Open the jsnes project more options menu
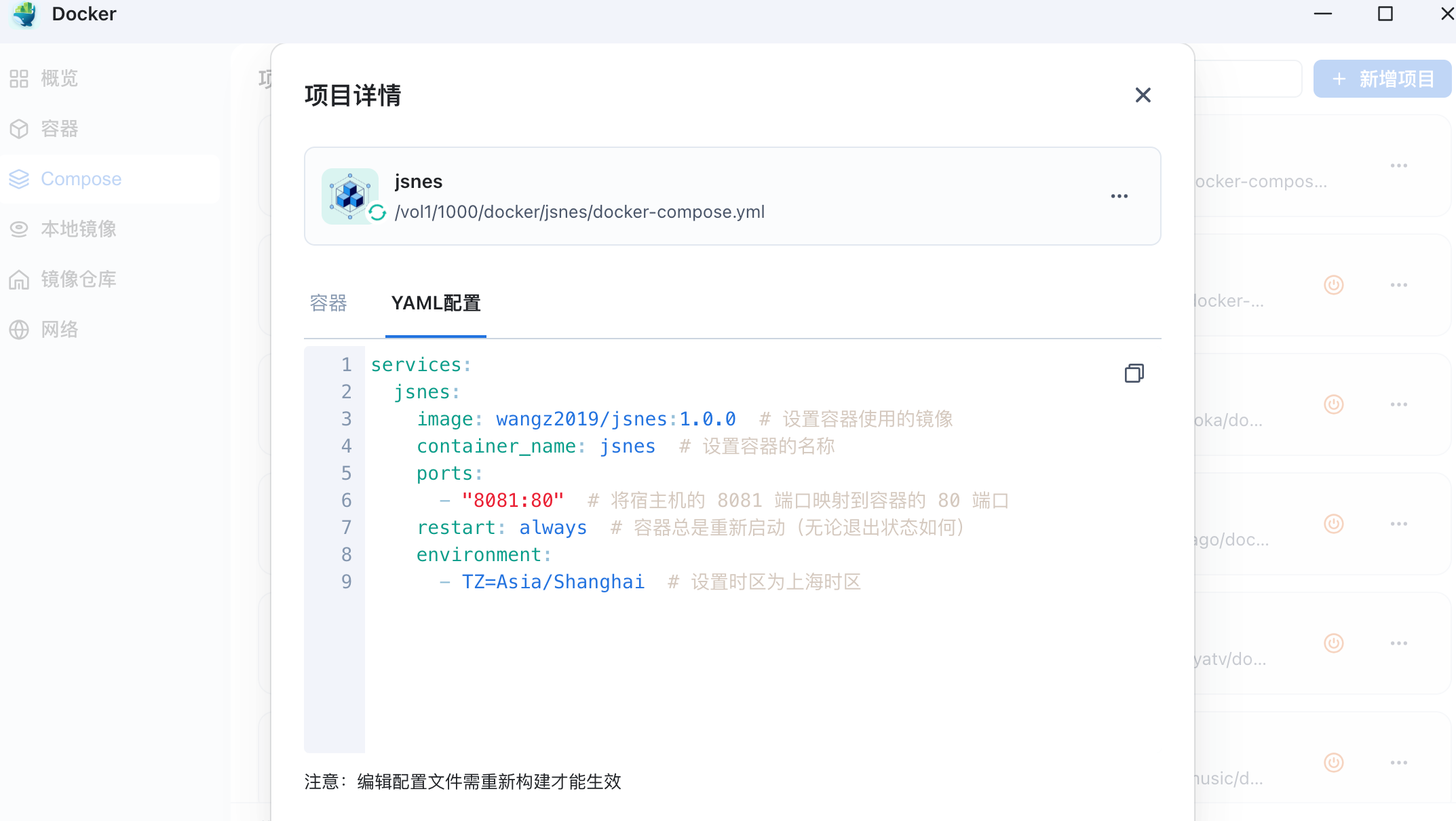 (x=1119, y=196)
